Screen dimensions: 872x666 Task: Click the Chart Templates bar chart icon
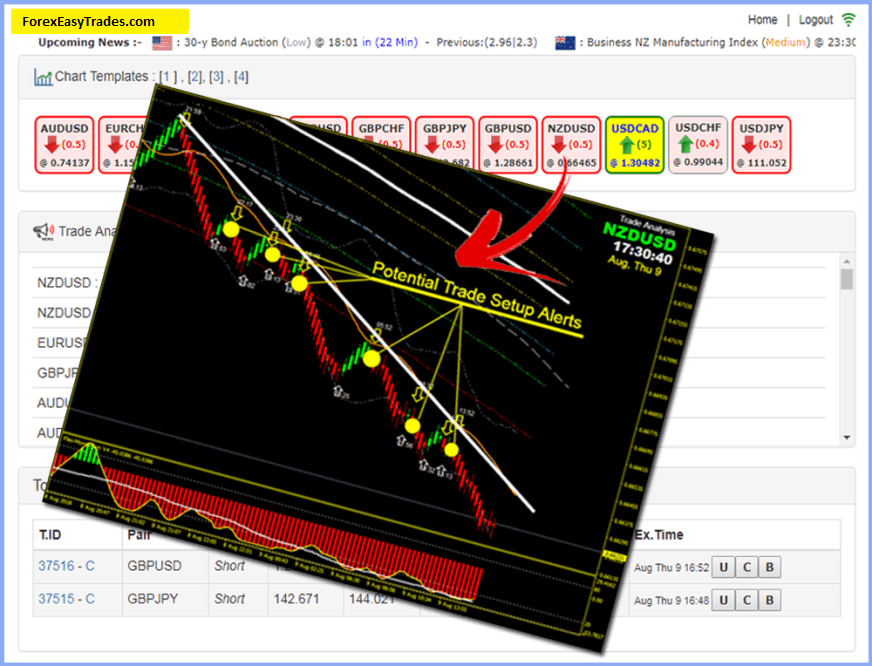tap(43, 77)
